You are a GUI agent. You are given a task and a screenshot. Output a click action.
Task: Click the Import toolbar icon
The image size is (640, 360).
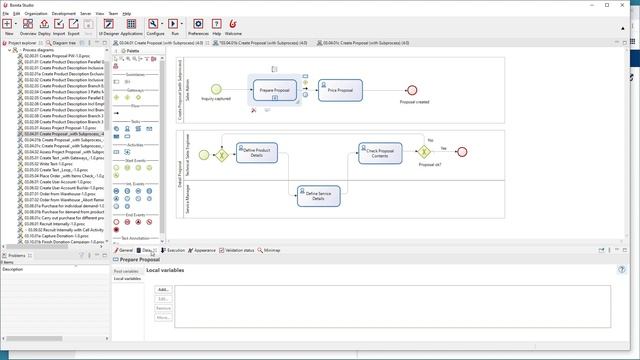pos(59,24)
